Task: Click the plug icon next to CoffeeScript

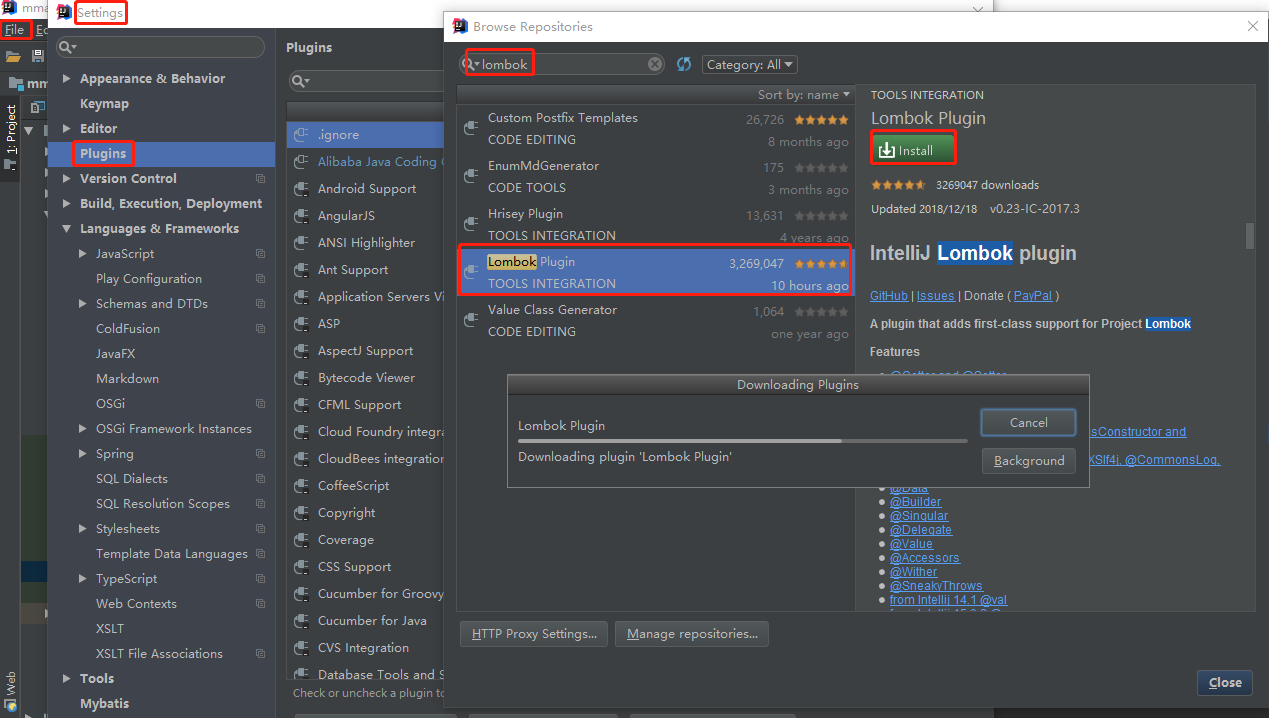Action: point(301,485)
